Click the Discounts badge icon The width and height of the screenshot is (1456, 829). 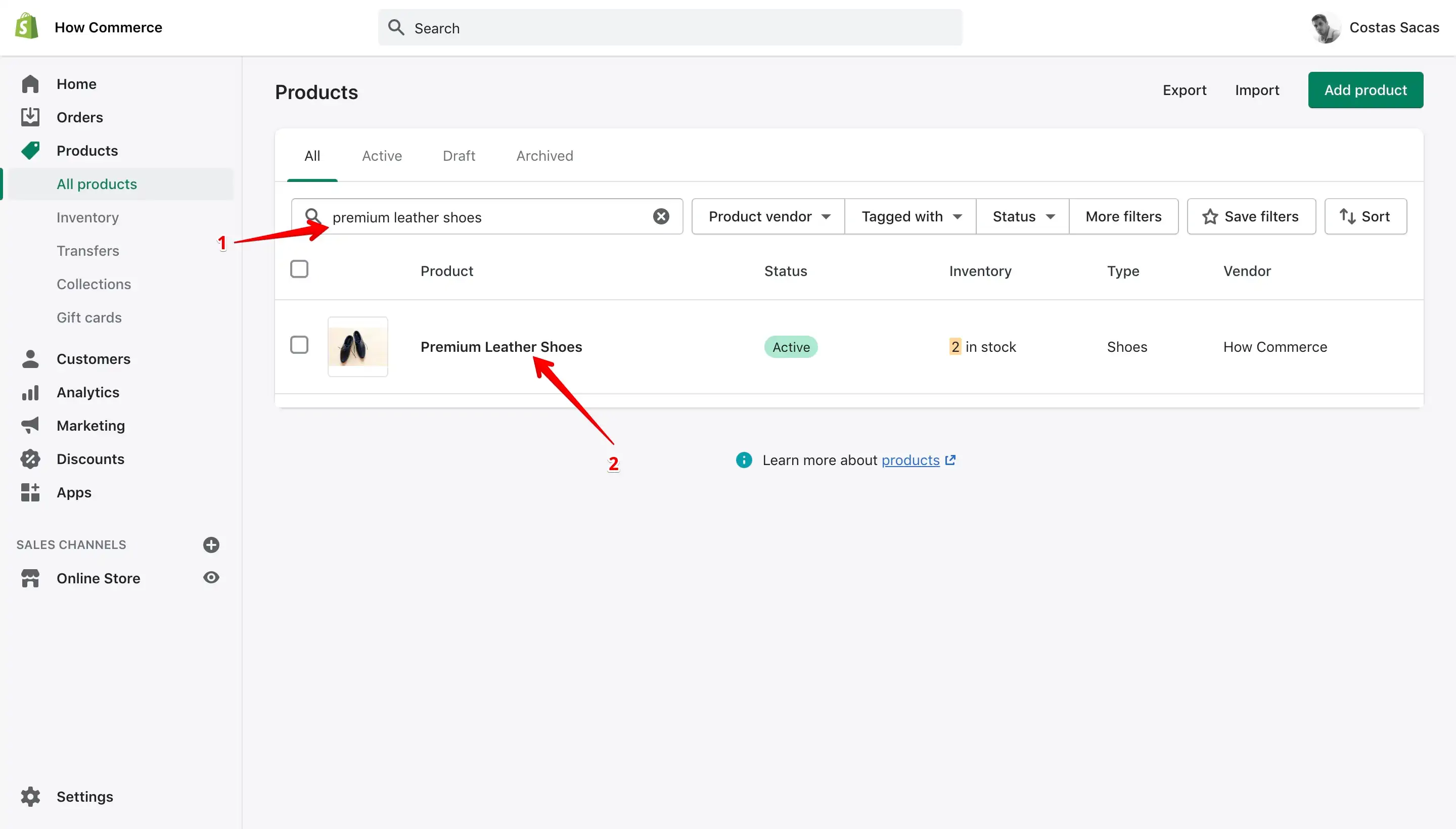point(30,459)
